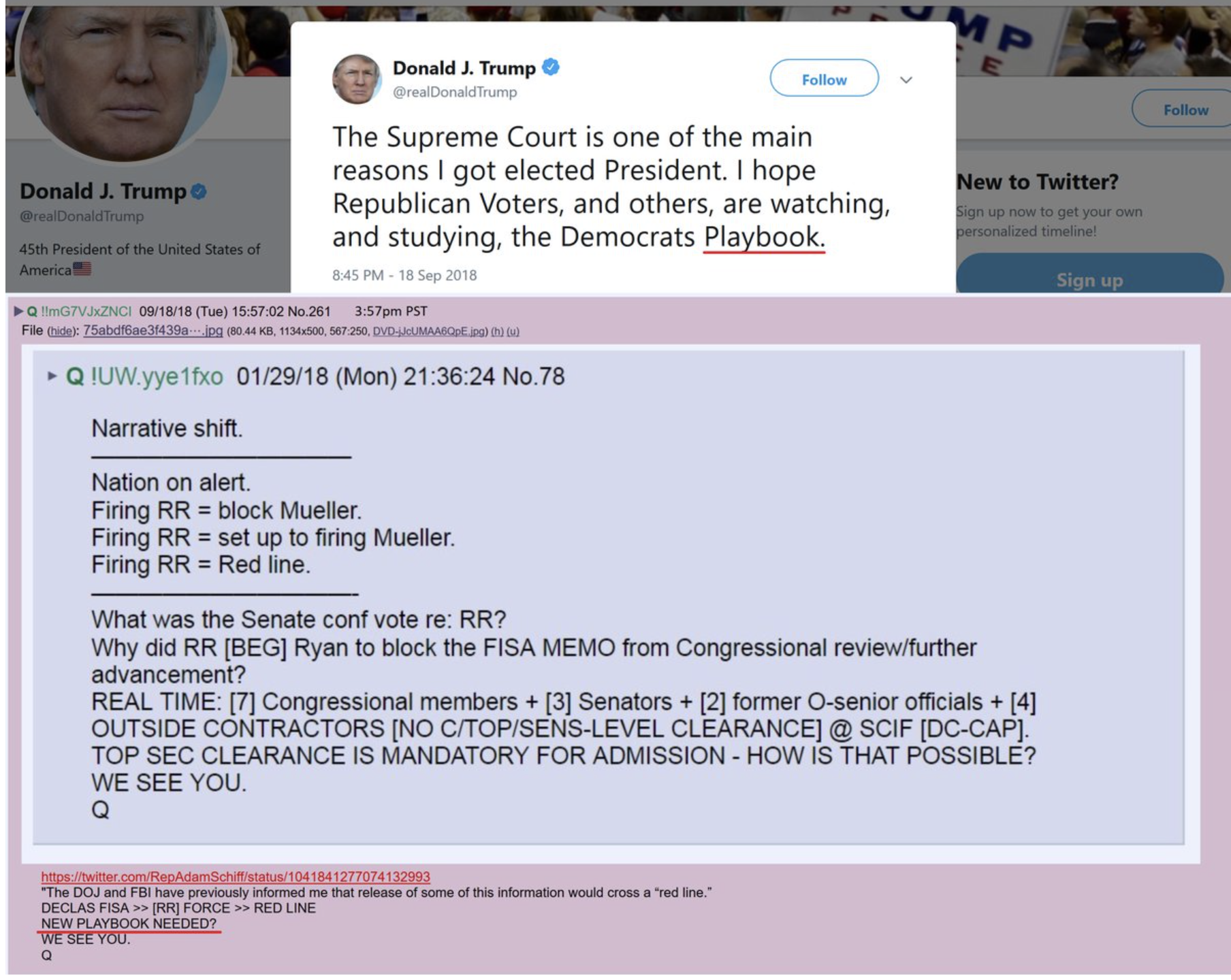The height and width of the screenshot is (980, 1231).
Task: Click the (h) link after the filename
Action: 497,331
